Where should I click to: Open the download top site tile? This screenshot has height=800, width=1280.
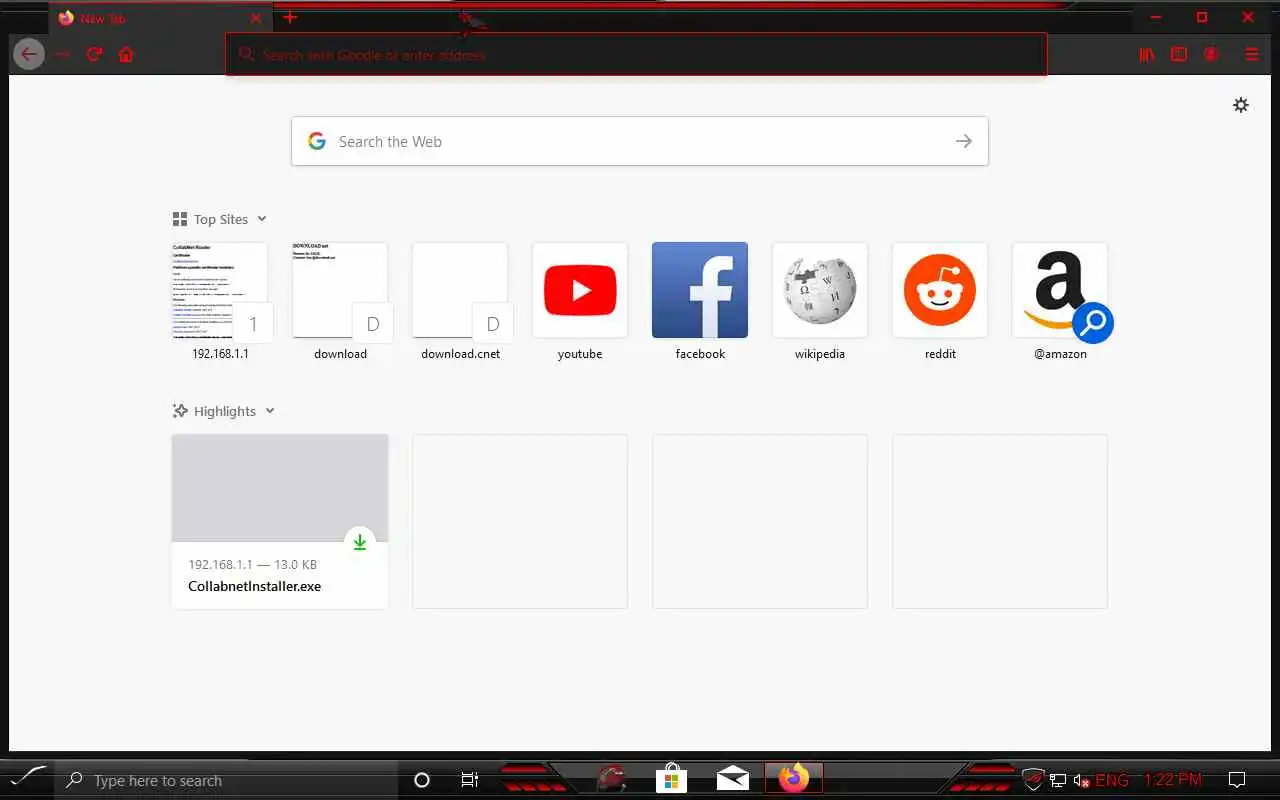[340, 300]
